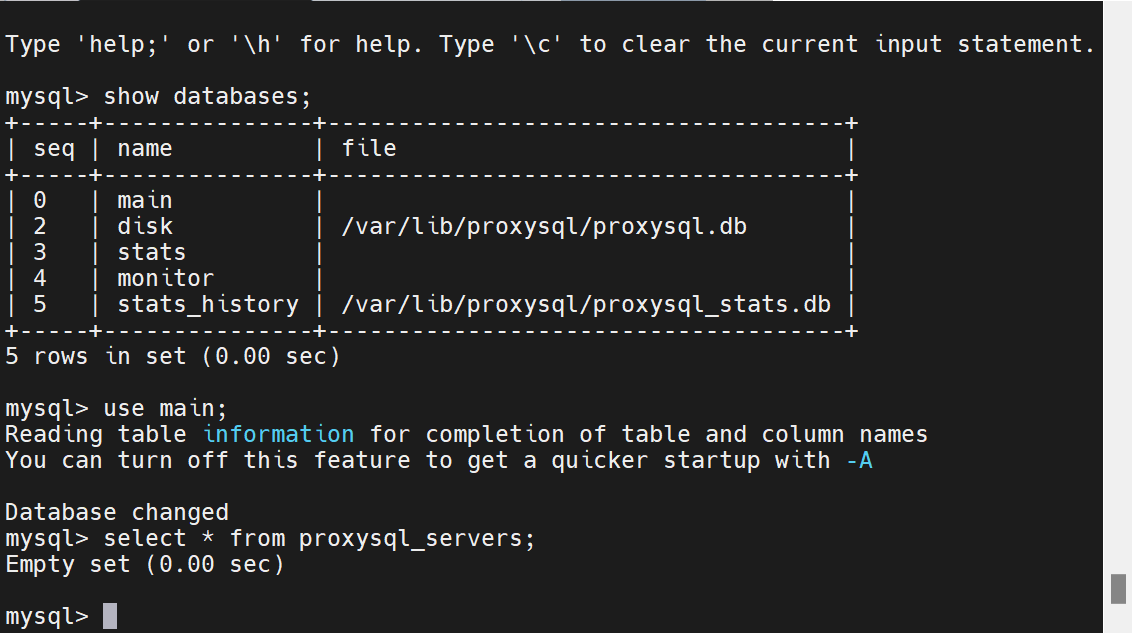
Task: Click the seq value '5' cell
Action: pos(40,305)
